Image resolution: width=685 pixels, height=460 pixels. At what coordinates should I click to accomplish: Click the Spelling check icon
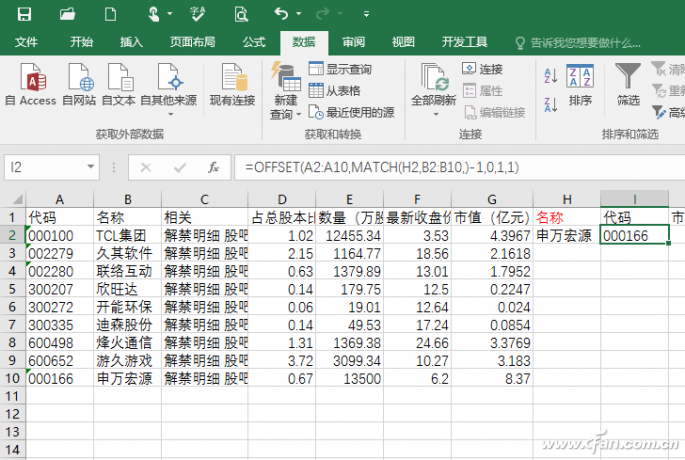click(x=198, y=14)
